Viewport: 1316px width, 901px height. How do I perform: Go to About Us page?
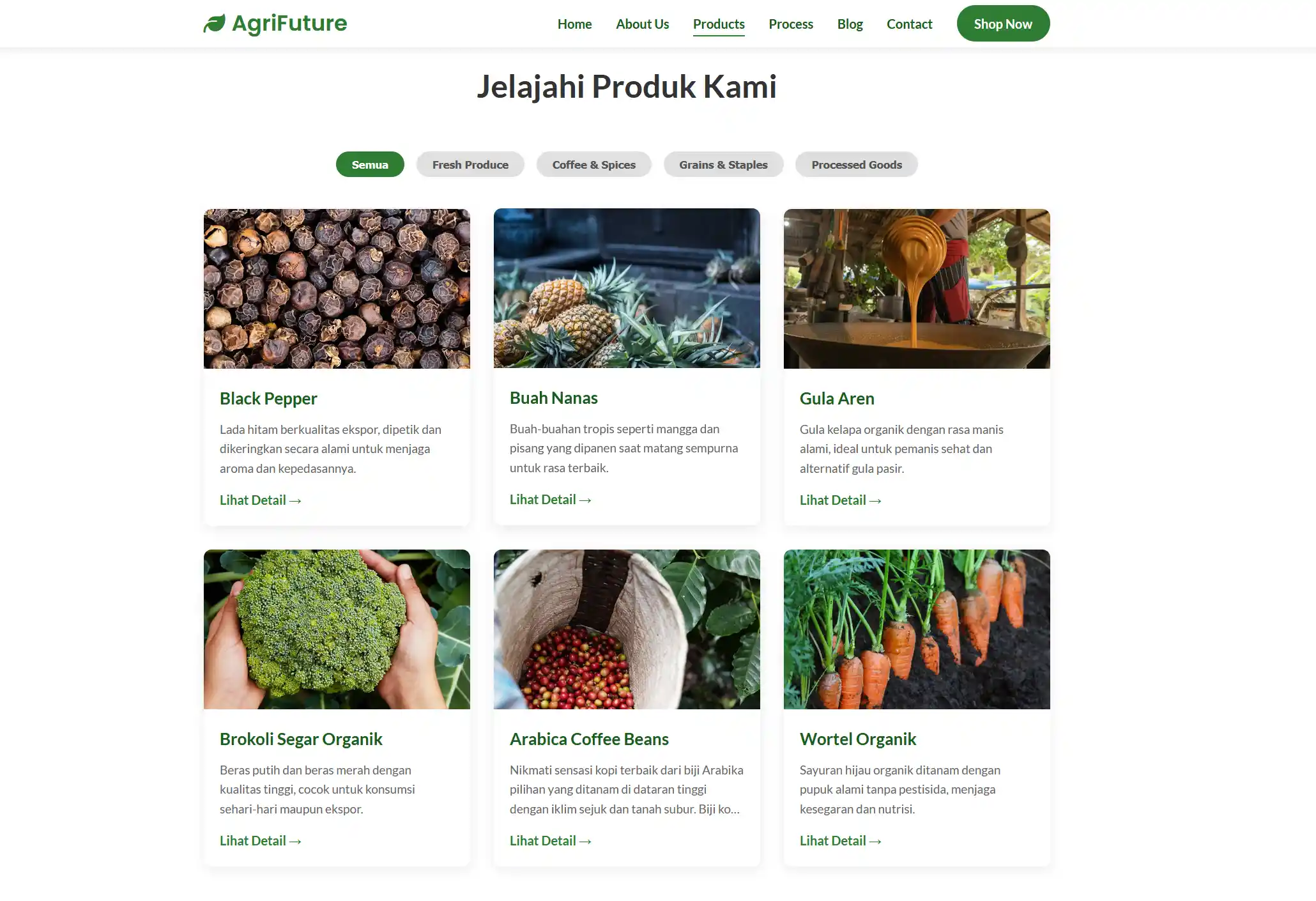click(642, 24)
